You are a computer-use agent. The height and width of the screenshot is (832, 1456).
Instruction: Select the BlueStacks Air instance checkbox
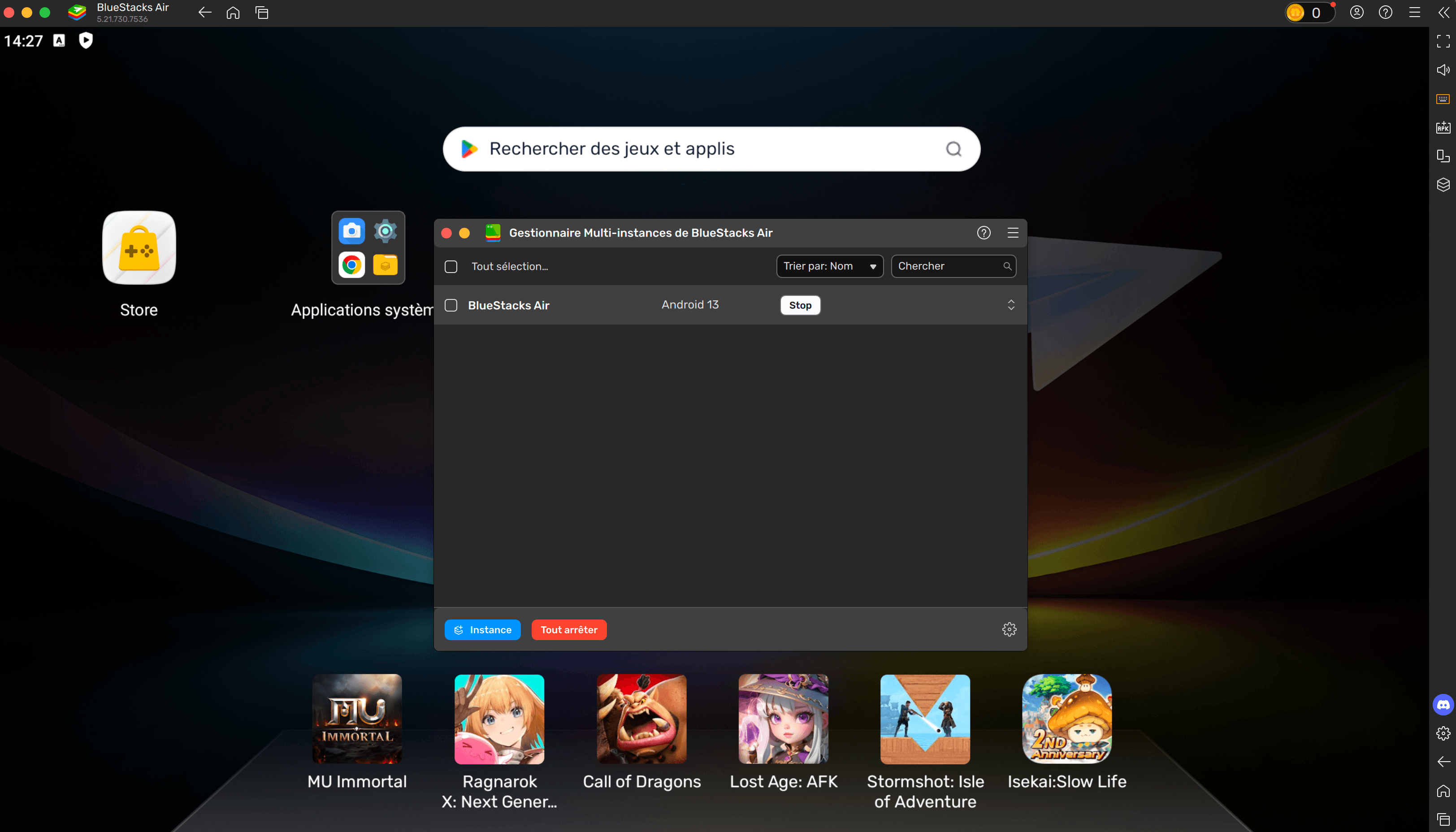(450, 305)
